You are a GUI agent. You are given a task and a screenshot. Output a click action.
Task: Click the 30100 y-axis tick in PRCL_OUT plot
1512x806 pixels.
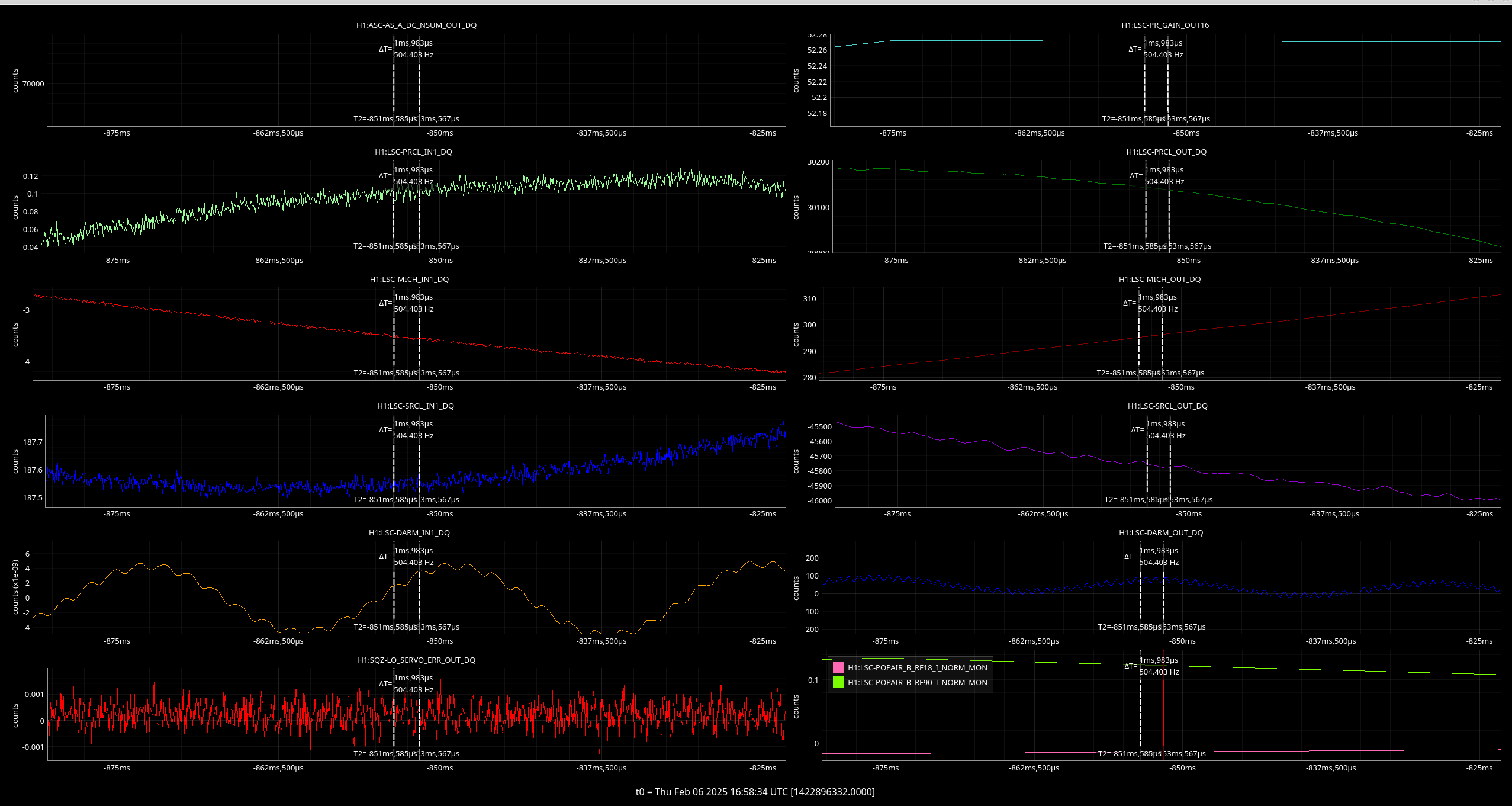pos(818,208)
